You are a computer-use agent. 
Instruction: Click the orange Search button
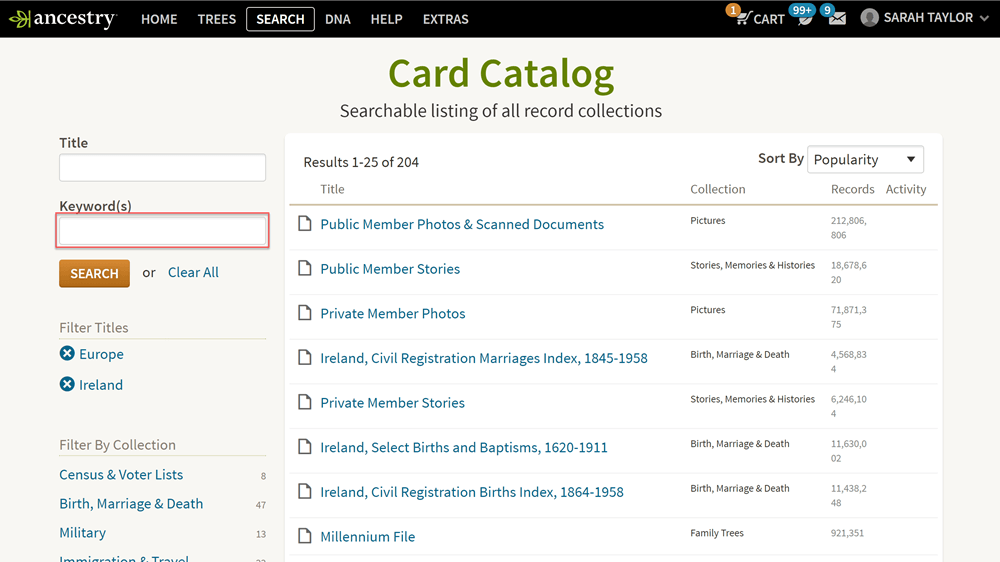[94, 273]
